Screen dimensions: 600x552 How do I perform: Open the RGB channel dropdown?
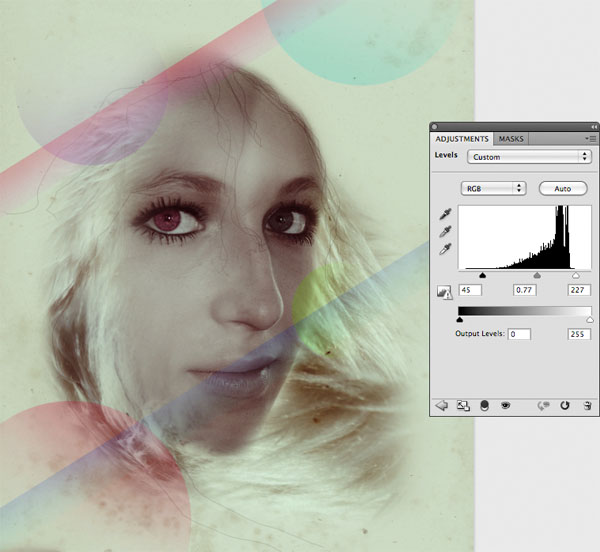click(x=493, y=189)
